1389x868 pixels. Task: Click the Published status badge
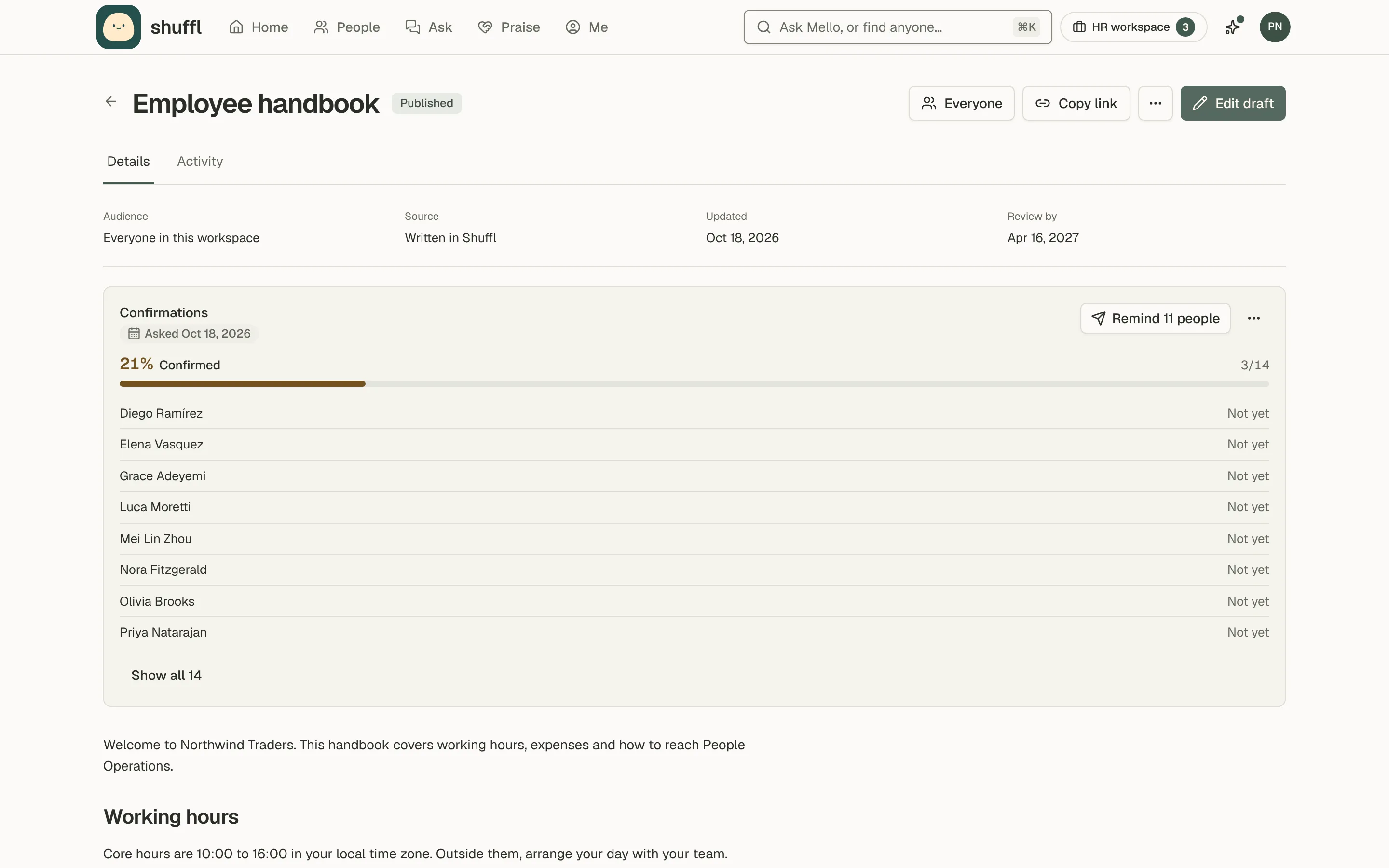[x=426, y=103]
